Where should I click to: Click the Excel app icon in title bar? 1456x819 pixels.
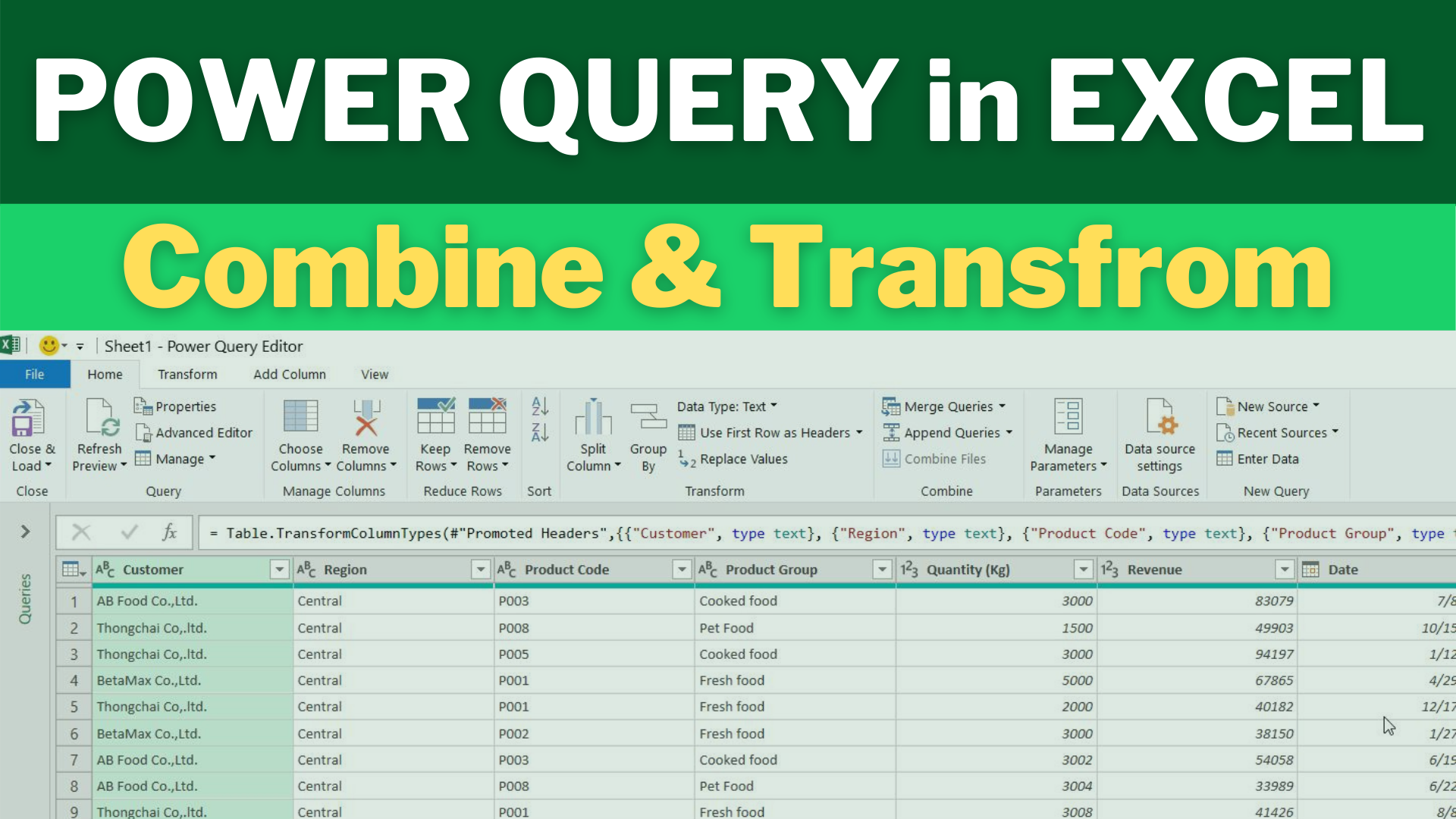(10, 346)
